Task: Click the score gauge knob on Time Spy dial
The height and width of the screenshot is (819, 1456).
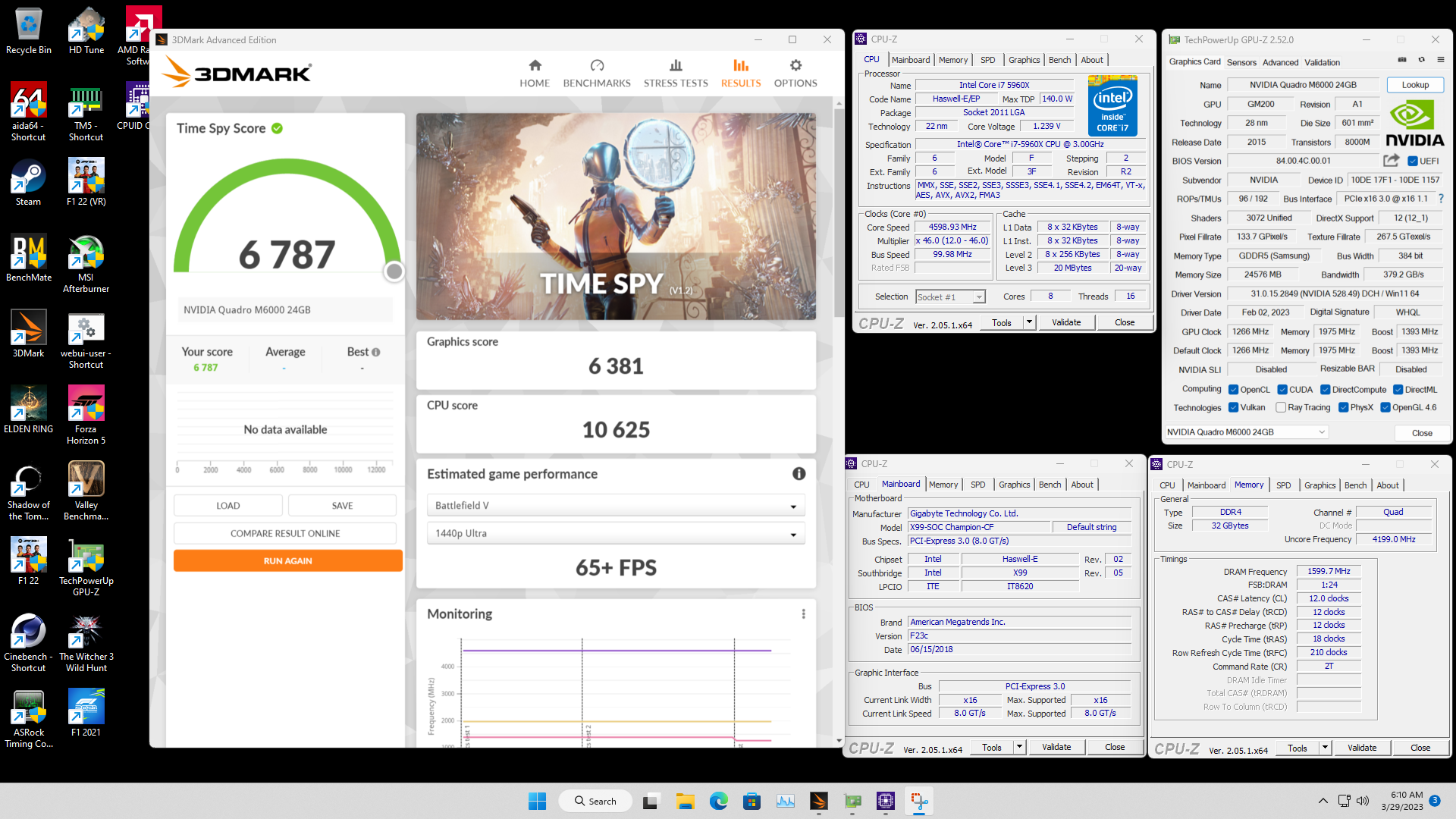Action: (394, 271)
